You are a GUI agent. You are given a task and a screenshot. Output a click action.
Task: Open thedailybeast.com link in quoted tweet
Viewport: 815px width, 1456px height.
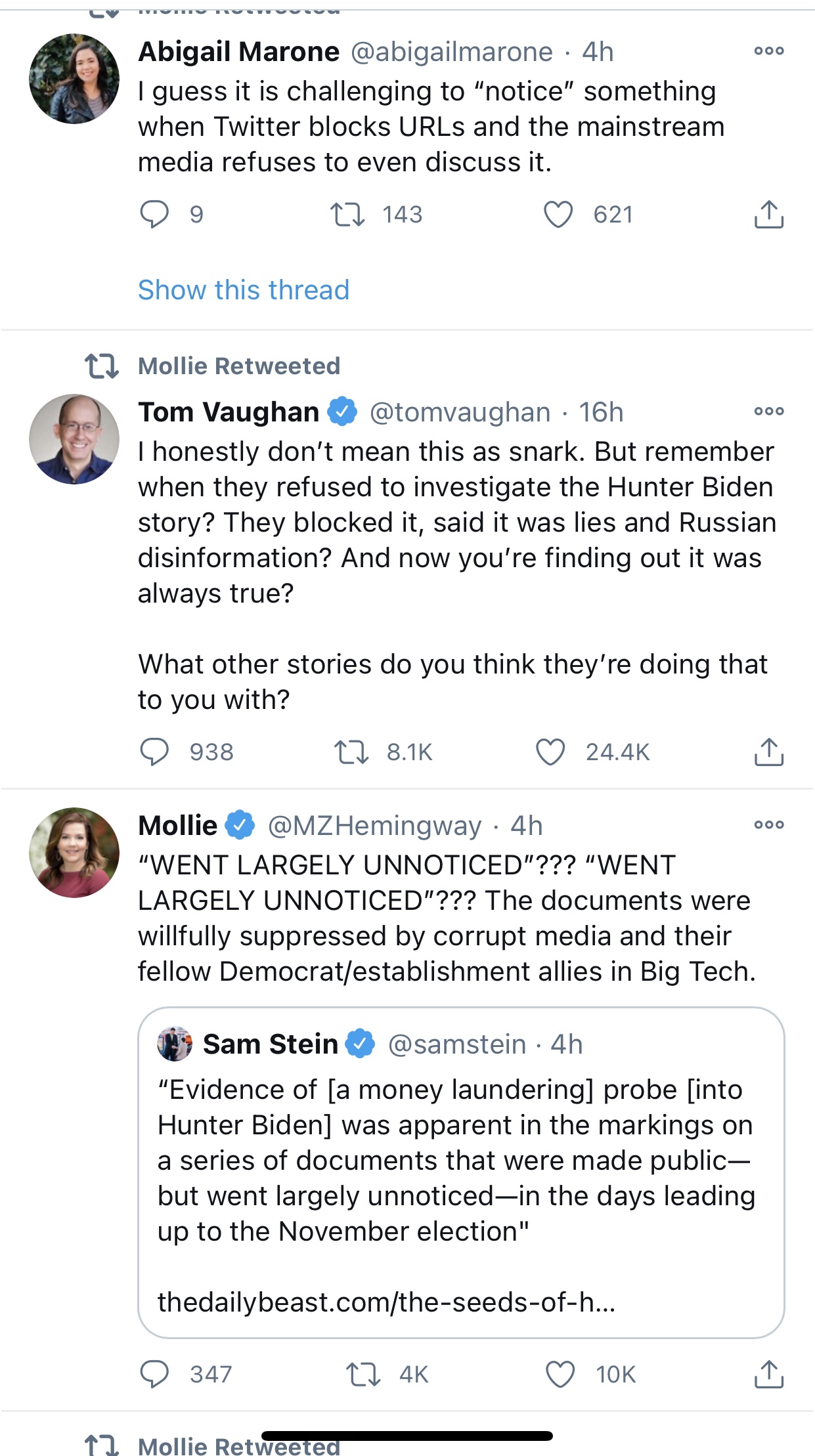(386, 1302)
